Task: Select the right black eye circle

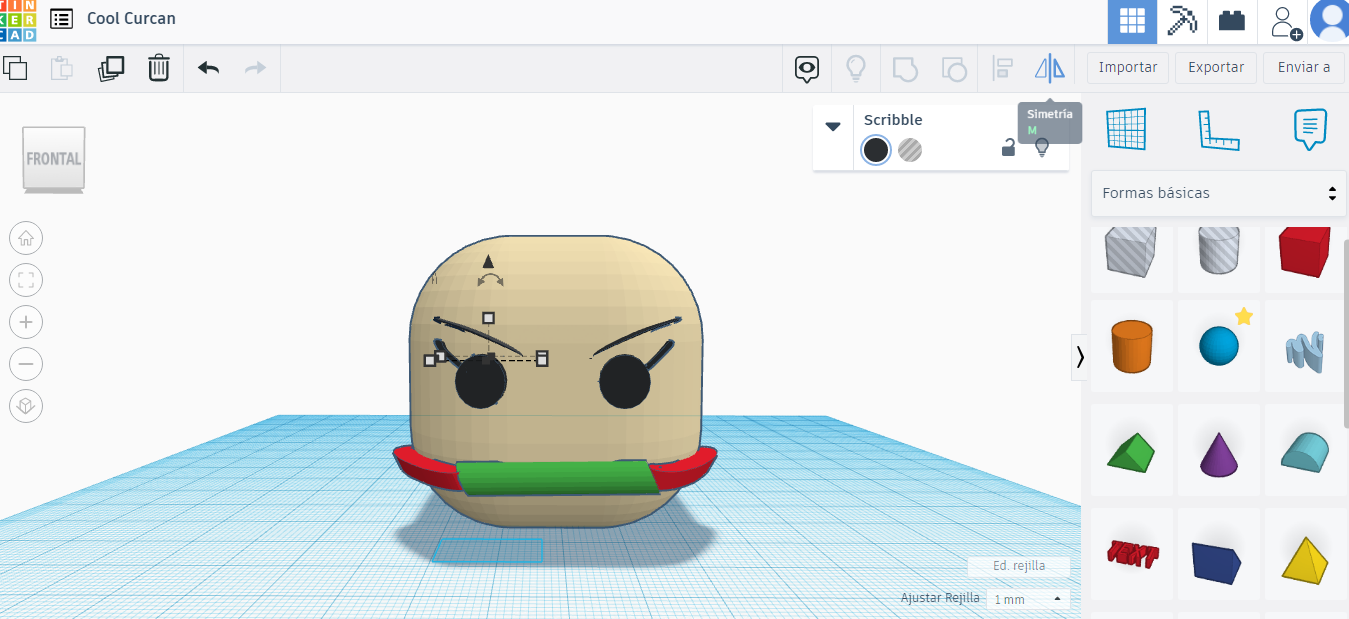Action: pyautogui.click(x=627, y=382)
